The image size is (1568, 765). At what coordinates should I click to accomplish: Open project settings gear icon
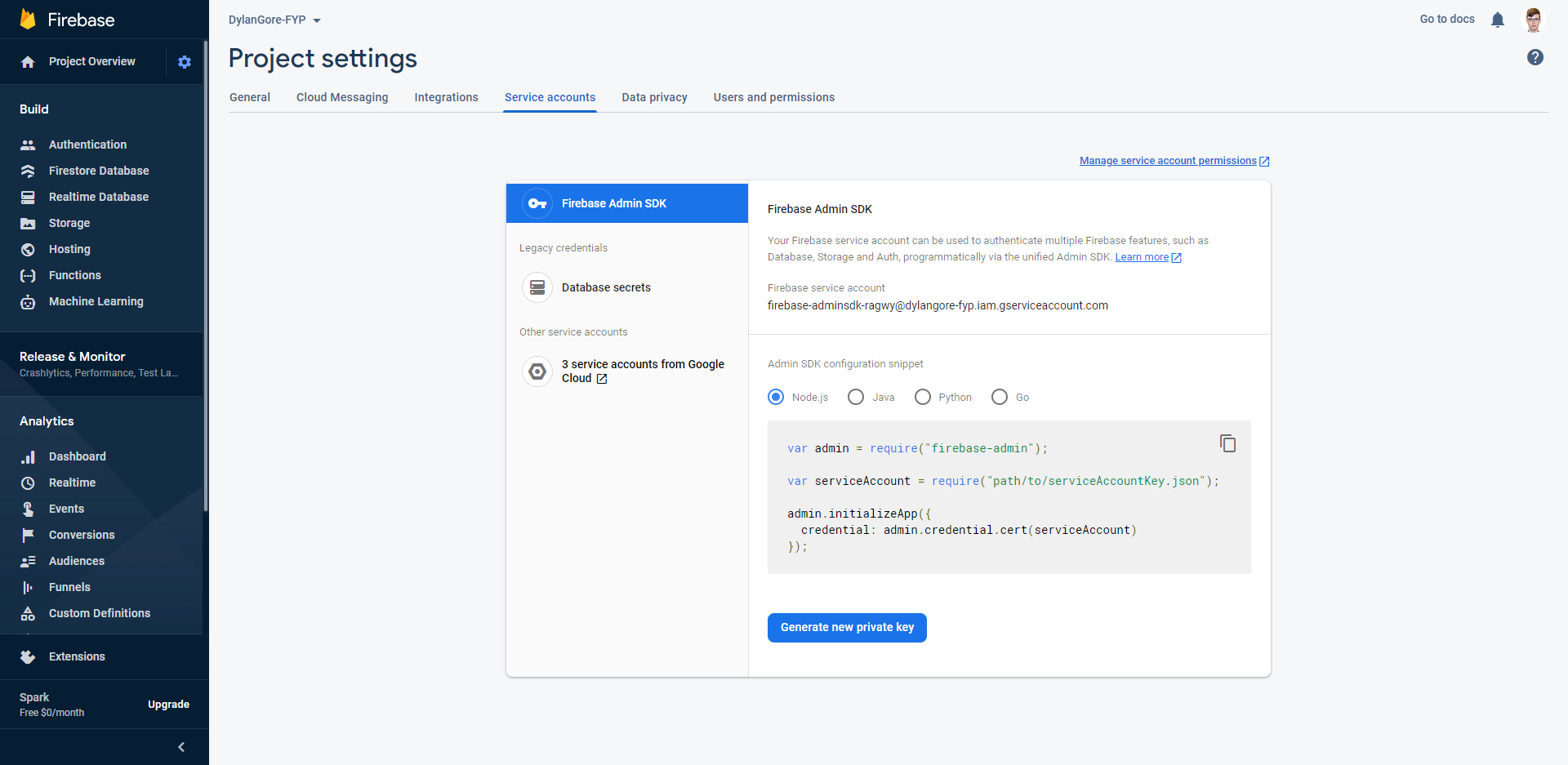click(185, 62)
